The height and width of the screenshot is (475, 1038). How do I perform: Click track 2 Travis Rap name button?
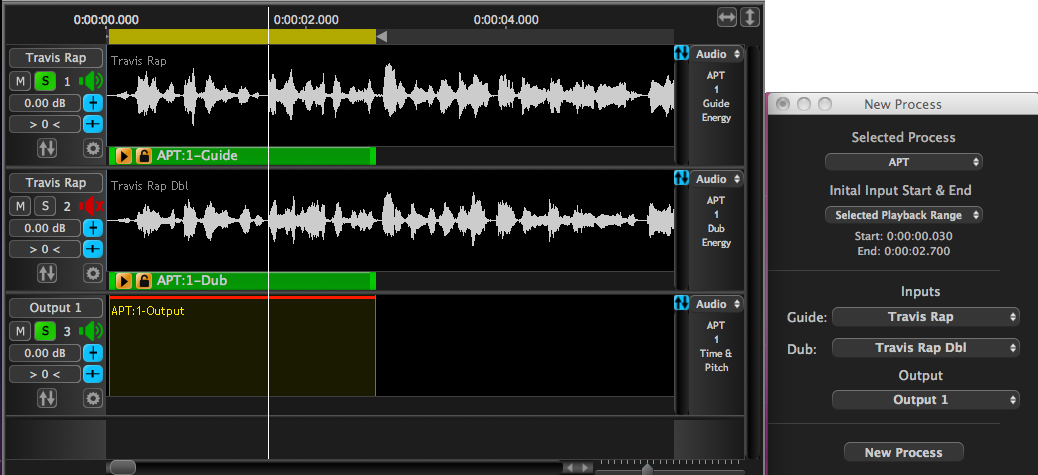56,183
